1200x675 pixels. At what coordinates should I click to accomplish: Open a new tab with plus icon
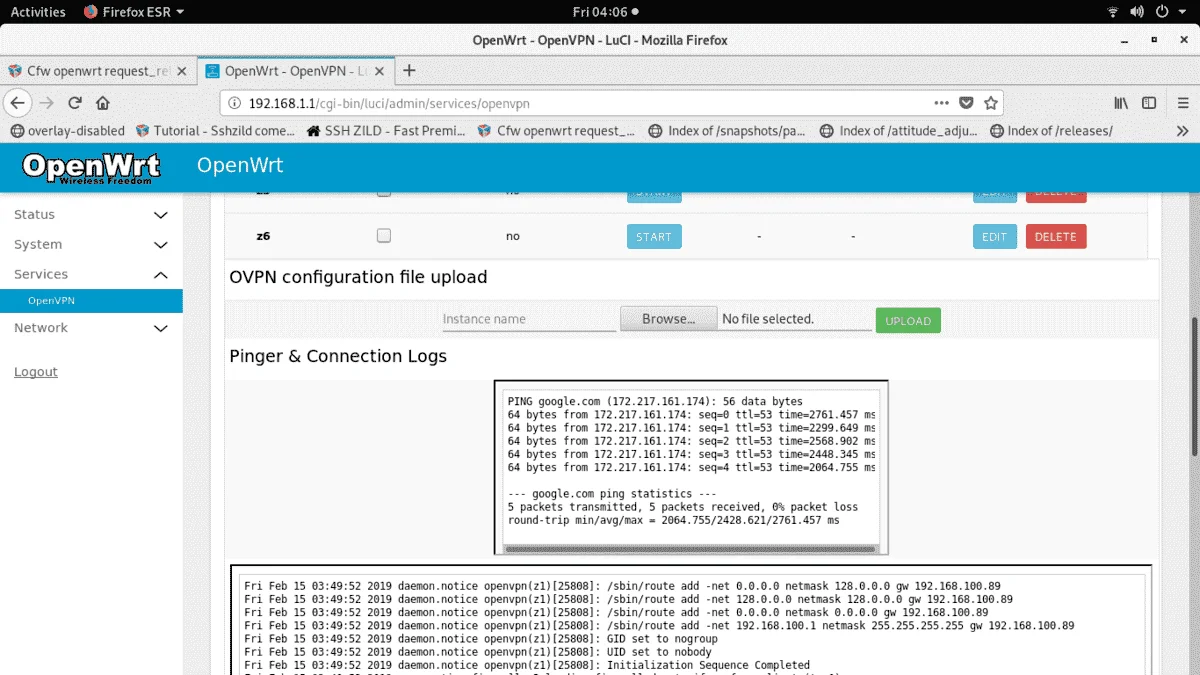click(409, 71)
